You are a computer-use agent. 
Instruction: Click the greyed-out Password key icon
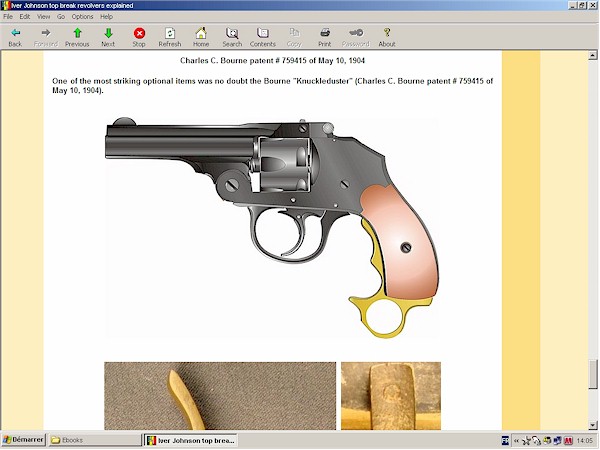(x=356, y=33)
